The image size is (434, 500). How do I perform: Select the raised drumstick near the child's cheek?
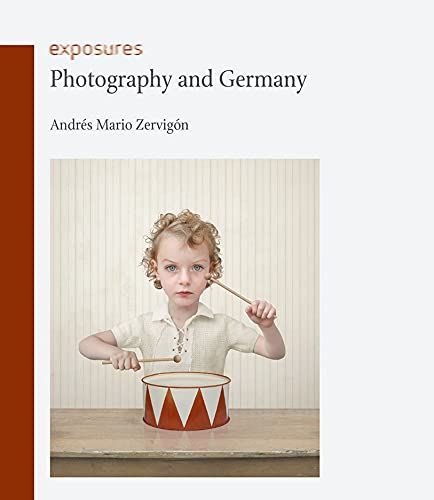click(231, 290)
